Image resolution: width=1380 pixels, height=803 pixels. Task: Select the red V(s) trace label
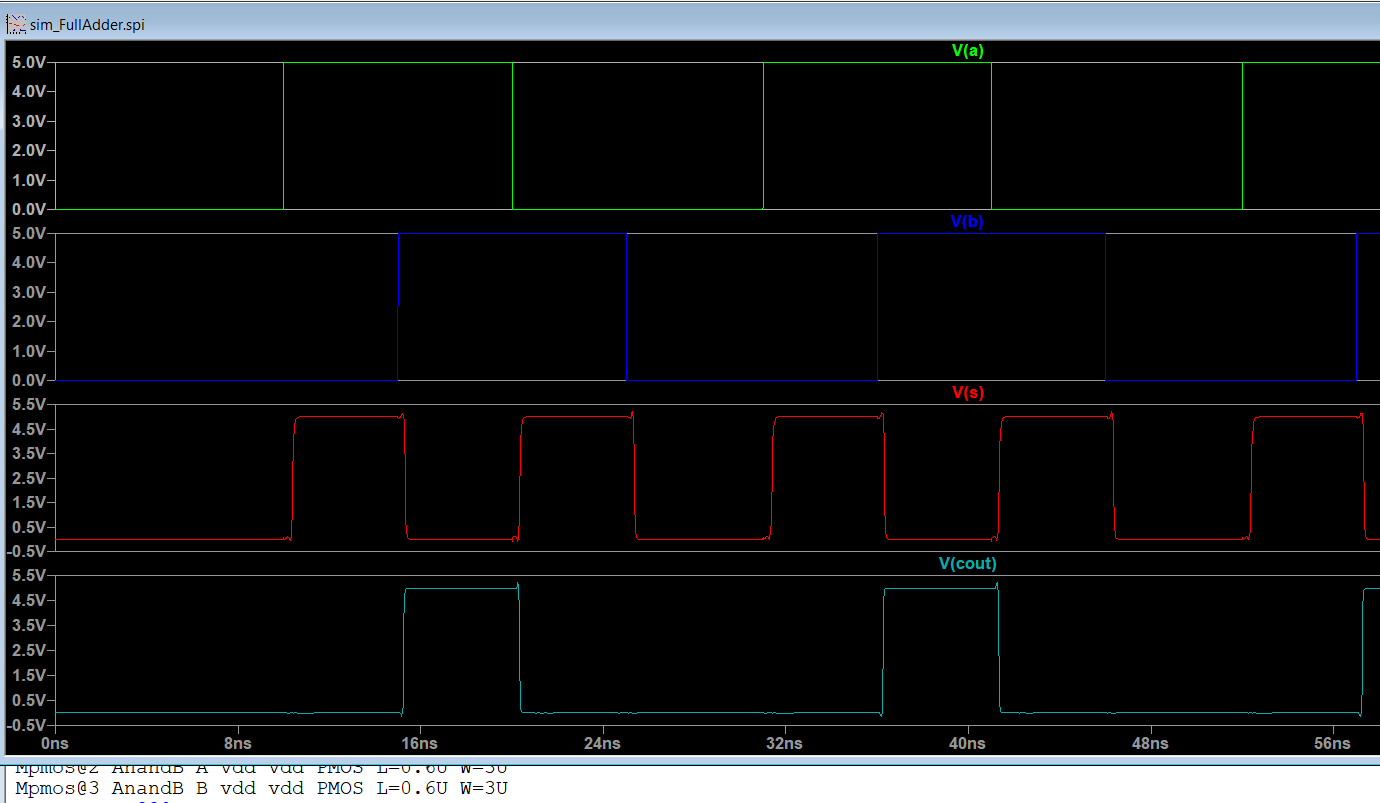pyautogui.click(x=967, y=393)
